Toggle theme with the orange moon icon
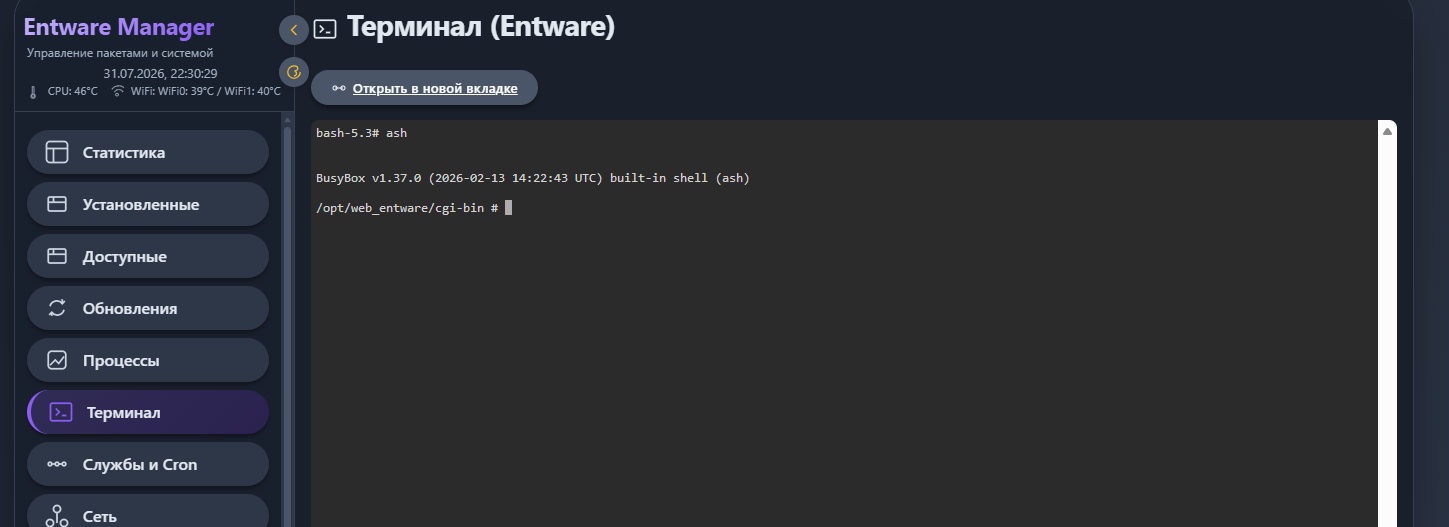This screenshot has height=527, width=1449. 294,72
